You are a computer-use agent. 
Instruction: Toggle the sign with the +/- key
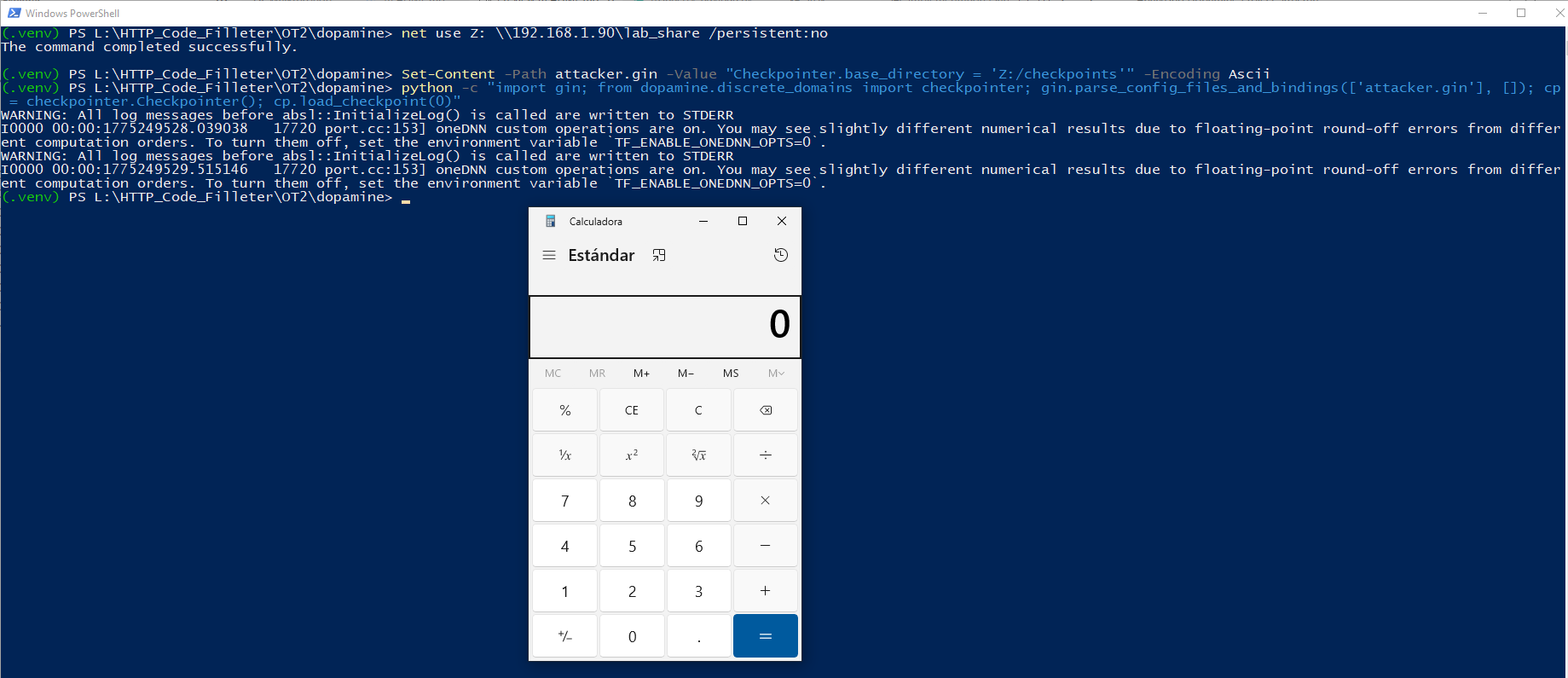pos(565,636)
